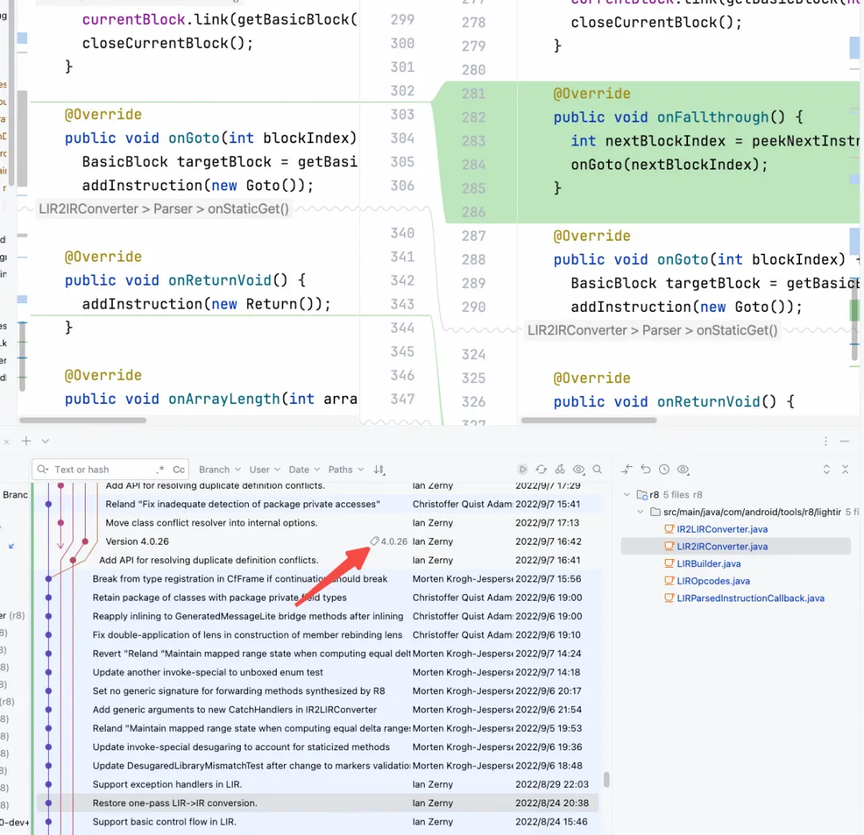The height and width of the screenshot is (835, 864).
Task: Click the cherry-pick icon in log toolbar
Action: pyautogui.click(x=560, y=469)
